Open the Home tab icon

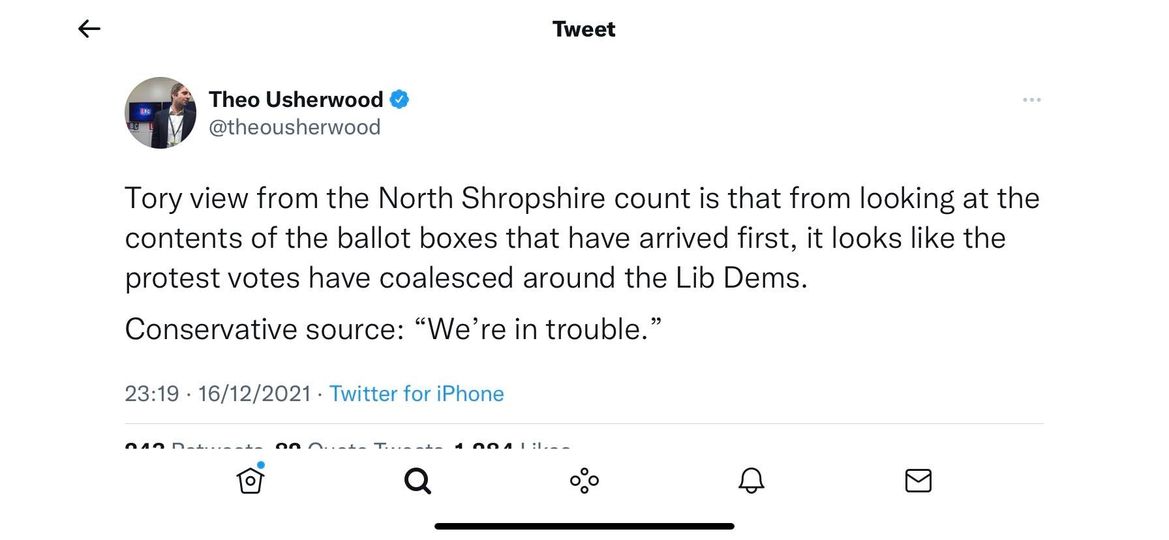click(x=250, y=481)
